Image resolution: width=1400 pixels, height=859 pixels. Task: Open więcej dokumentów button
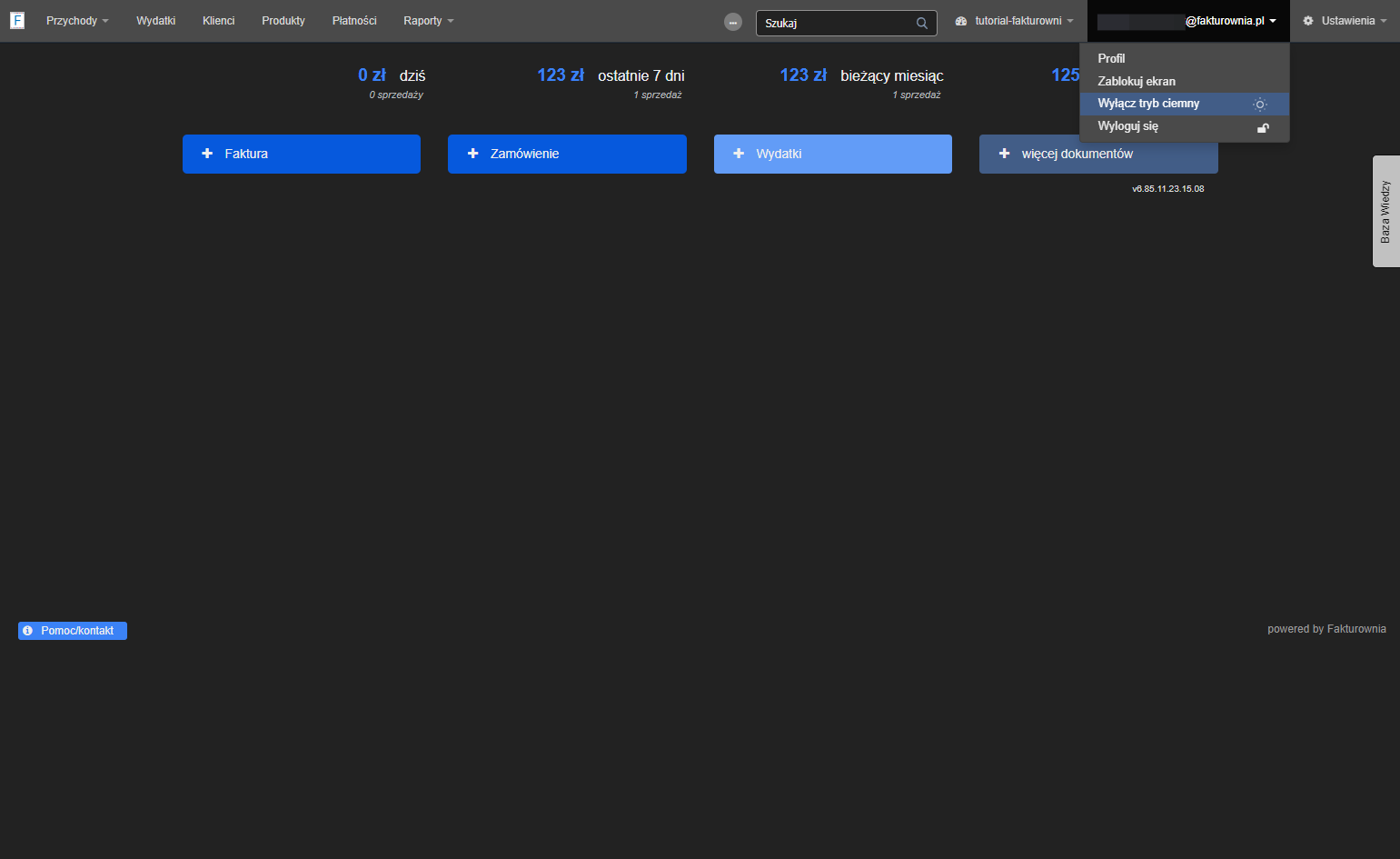(x=1098, y=154)
